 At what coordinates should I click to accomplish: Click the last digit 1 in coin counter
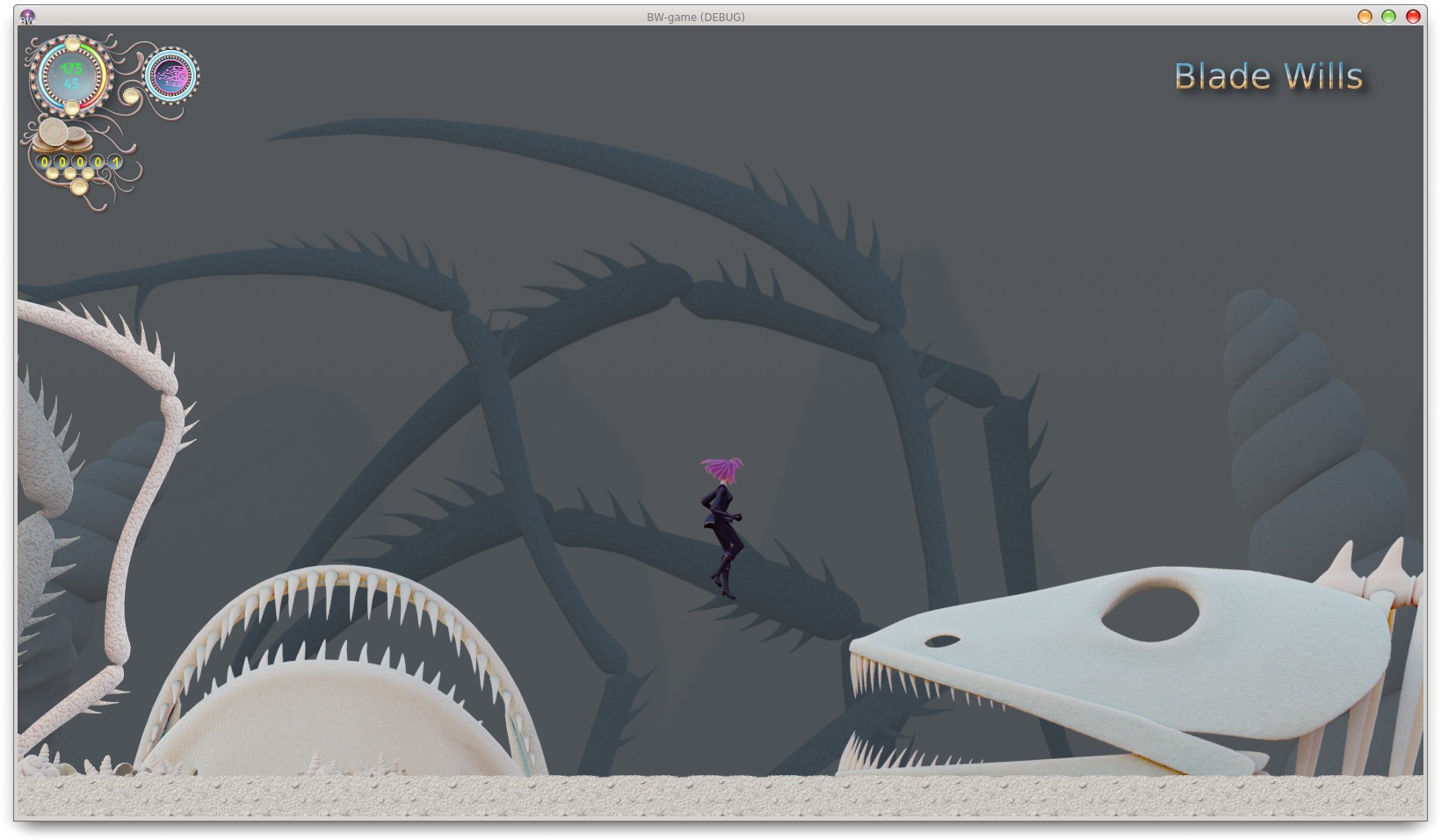pos(115,163)
